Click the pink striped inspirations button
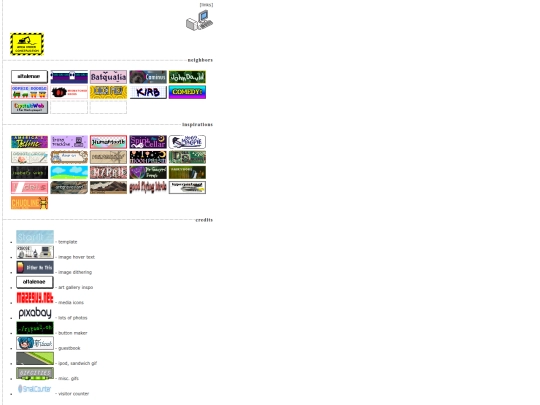Image resolution: width=540 pixels, height=405 pixels. [x=29, y=187]
